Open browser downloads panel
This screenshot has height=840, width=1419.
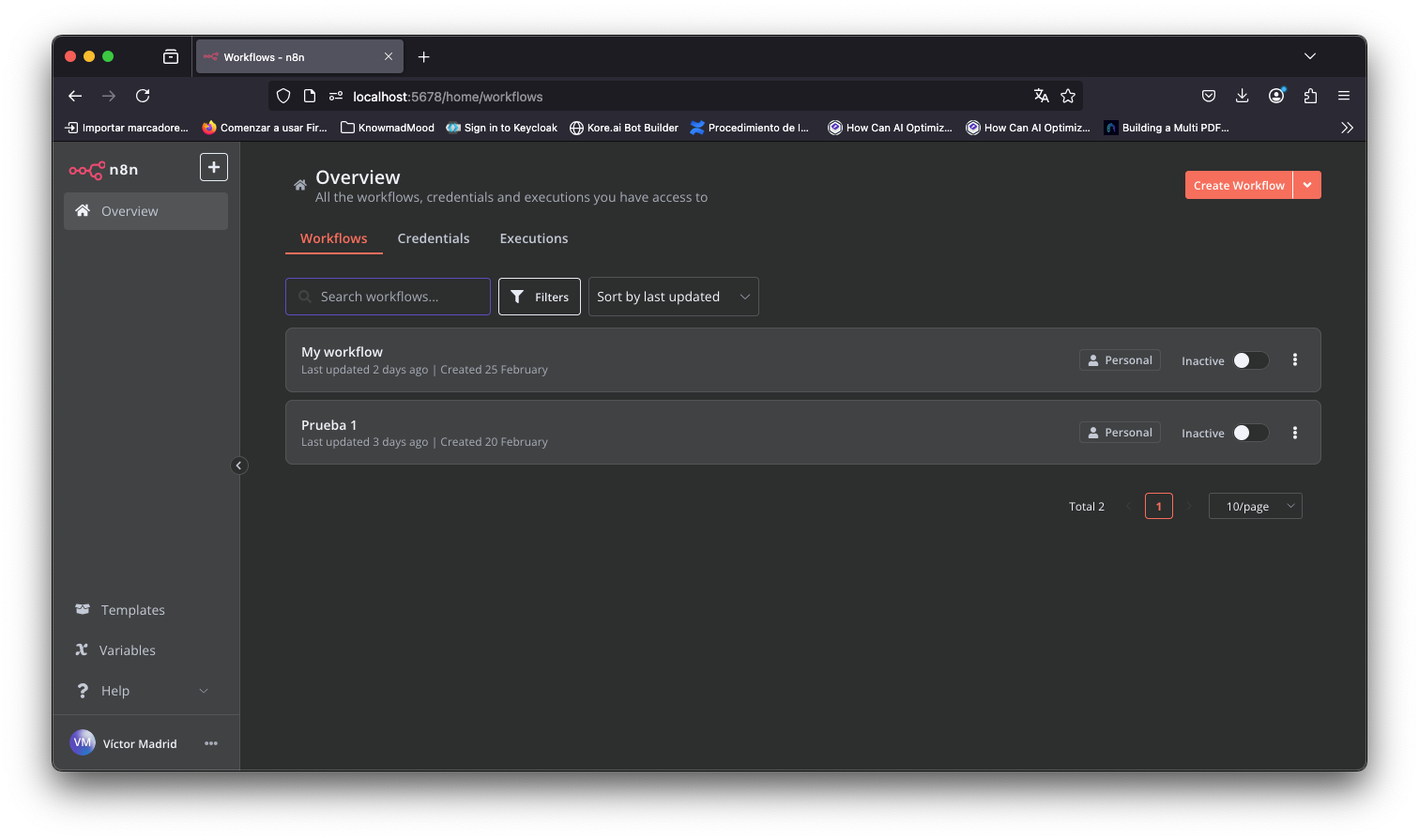pyautogui.click(x=1242, y=96)
